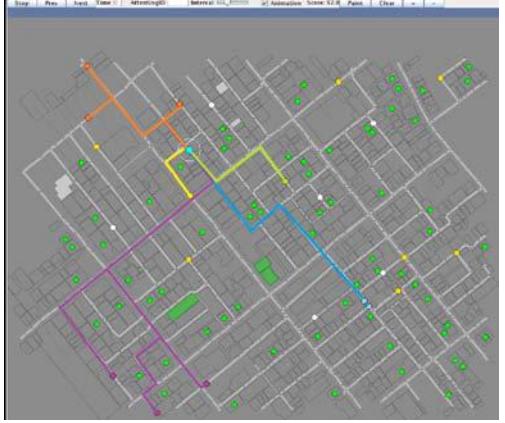Click the Step button in the toolbar
Screen dimensions: 505x423
(x=22, y=3)
